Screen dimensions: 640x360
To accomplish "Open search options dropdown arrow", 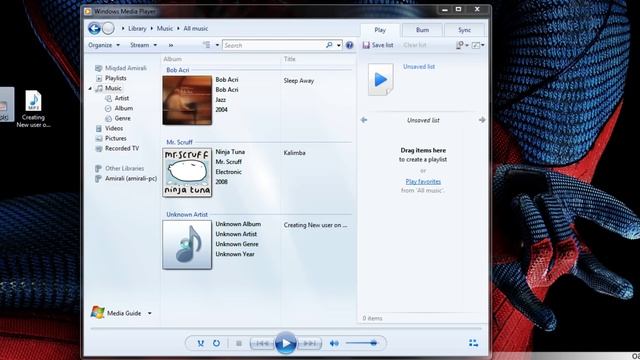I will (339, 45).
